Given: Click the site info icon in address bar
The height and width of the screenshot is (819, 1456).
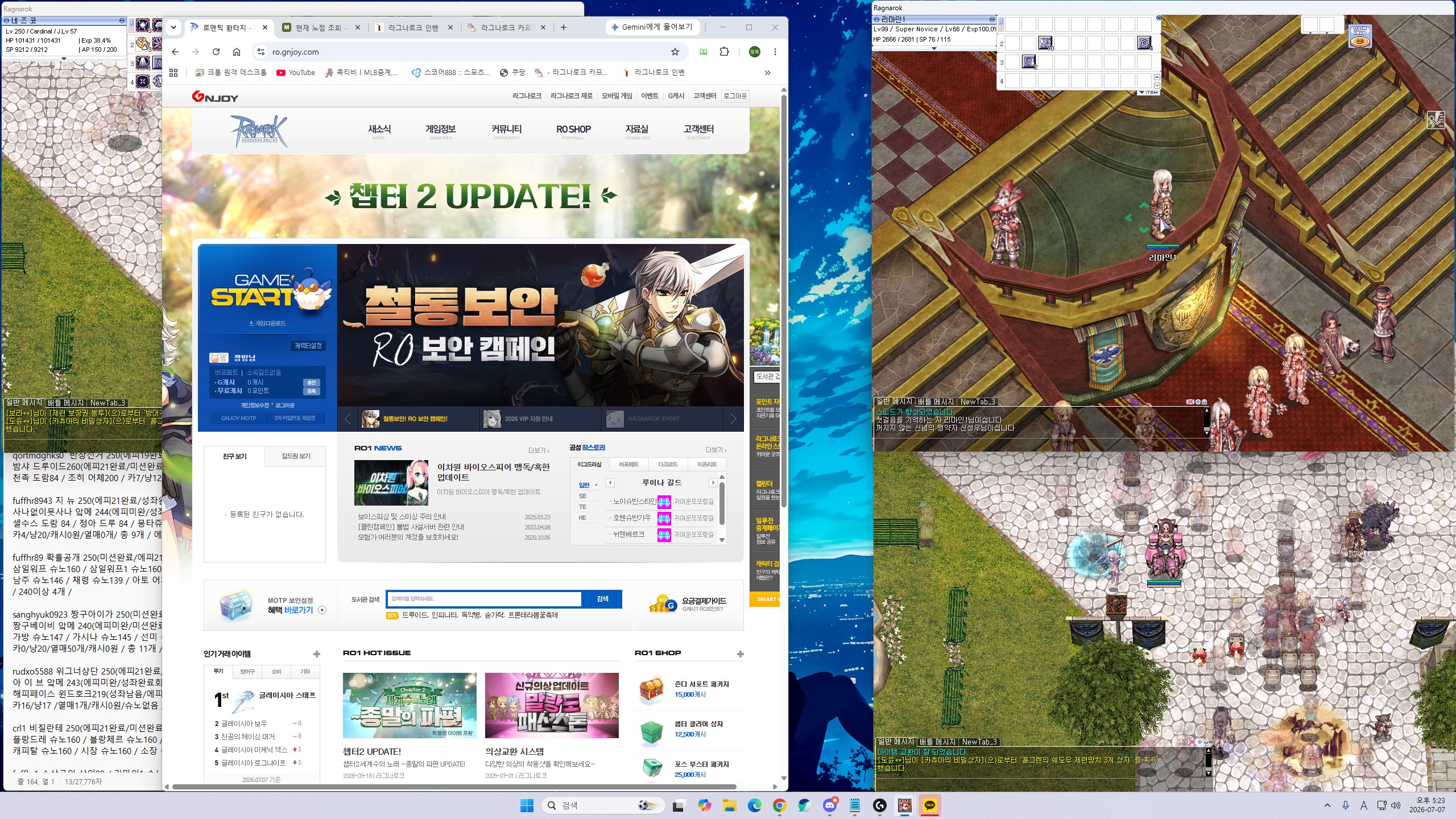Looking at the screenshot, I should (x=260, y=52).
